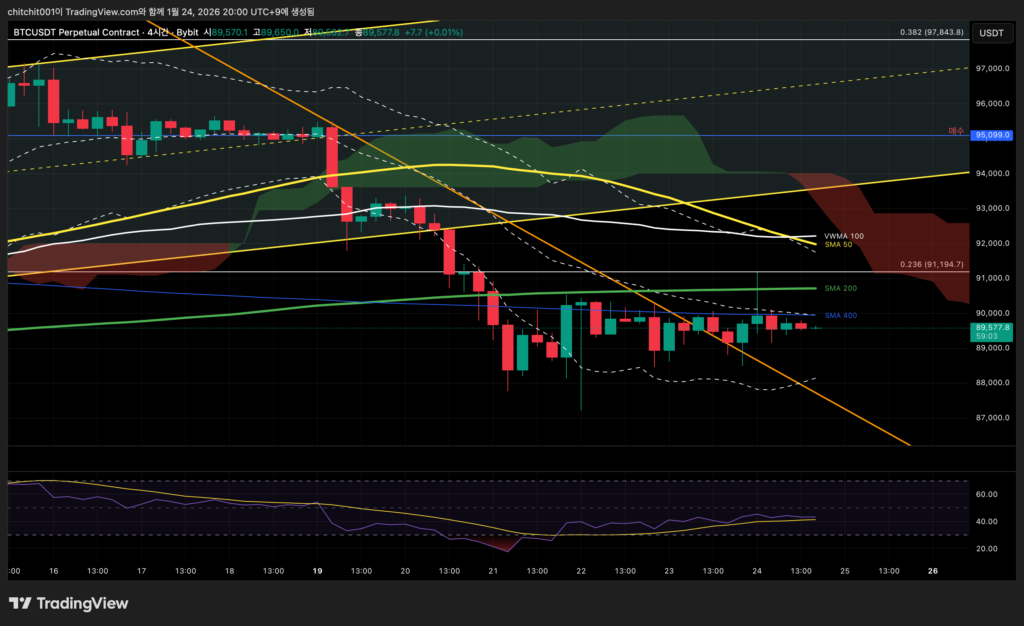Click the TradingView logo icon
Viewport: 1024px width, 626px height.
pyautogui.click(x=19, y=603)
